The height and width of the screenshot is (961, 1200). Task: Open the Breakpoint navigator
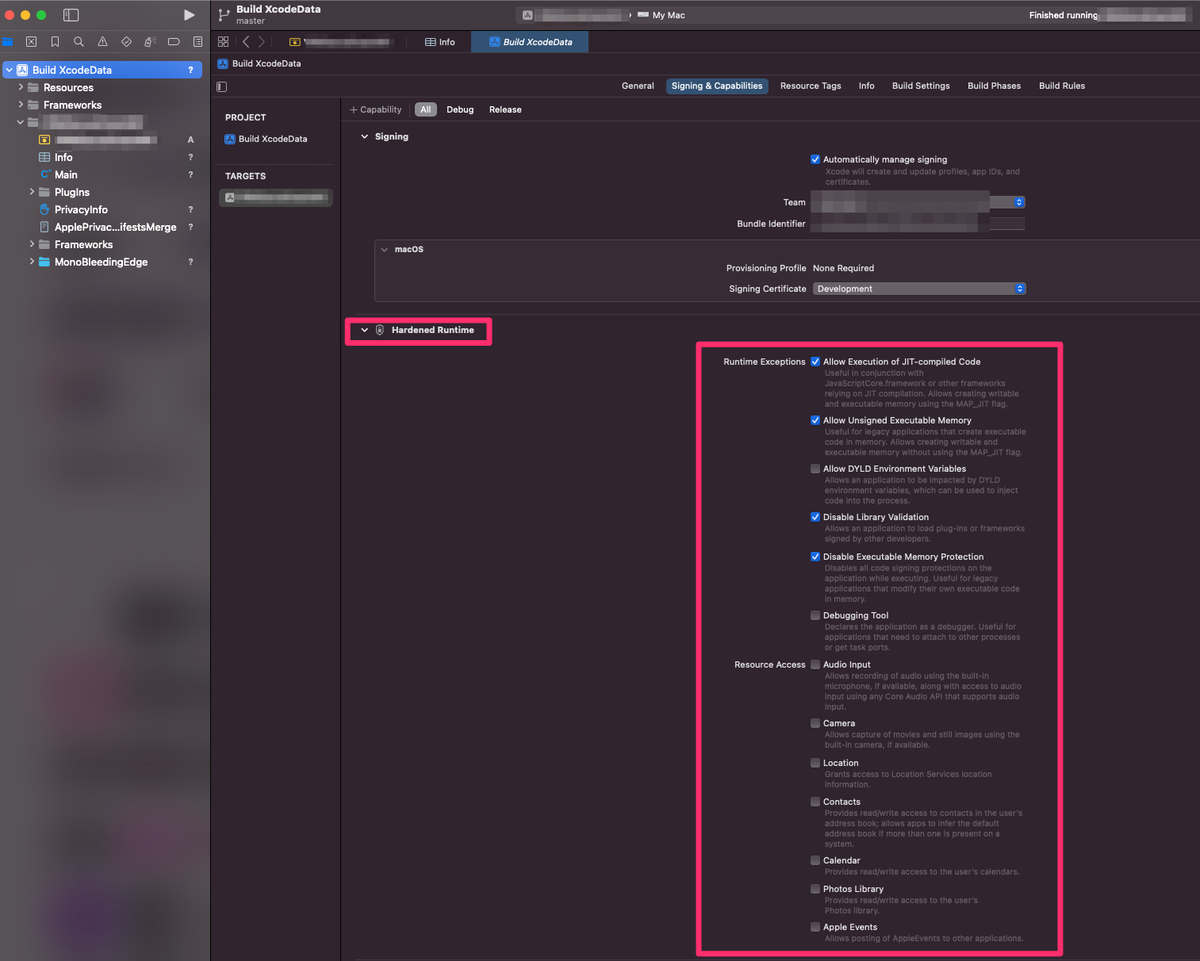click(x=173, y=42)
